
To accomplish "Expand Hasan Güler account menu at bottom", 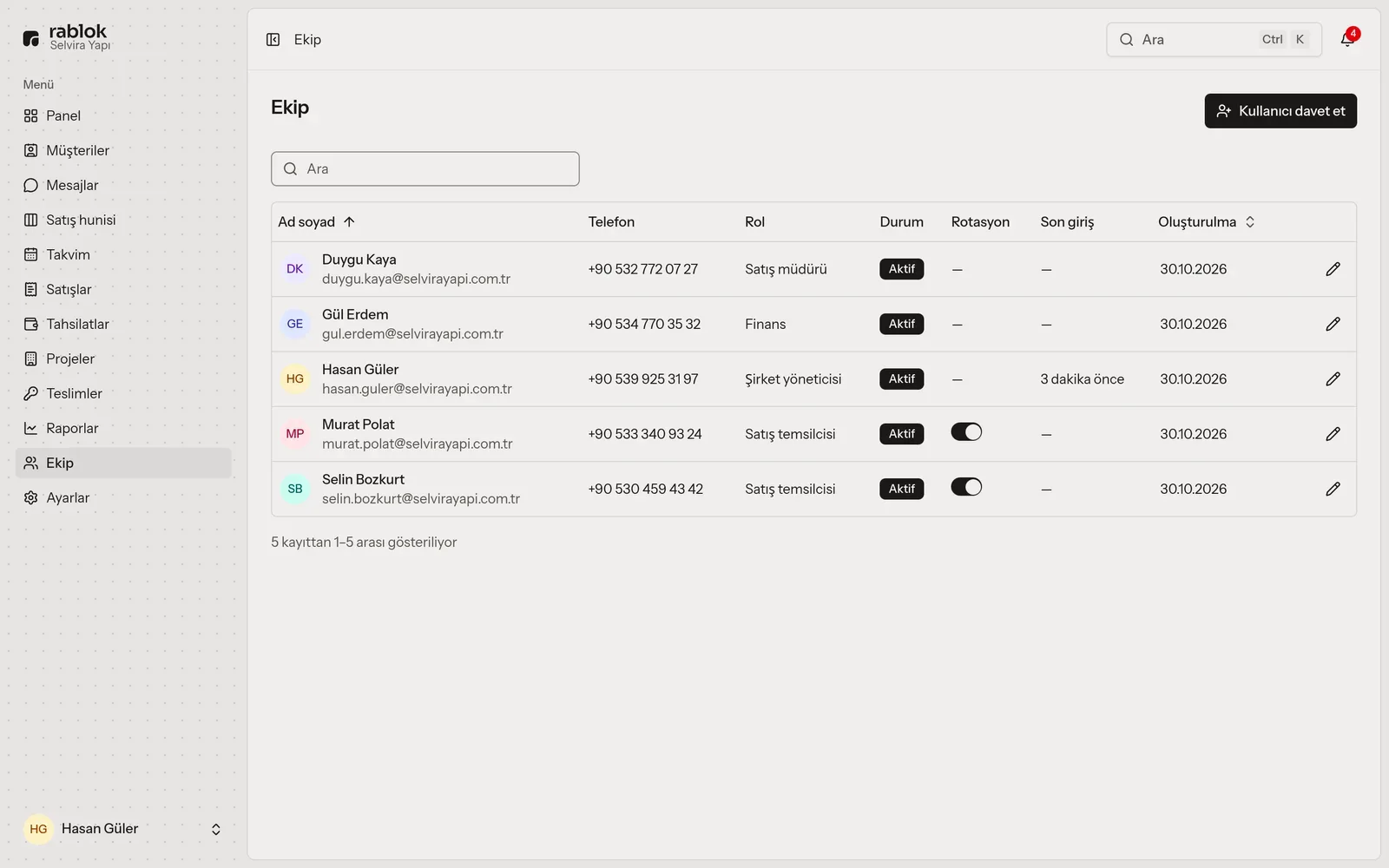I will point(123,829).
